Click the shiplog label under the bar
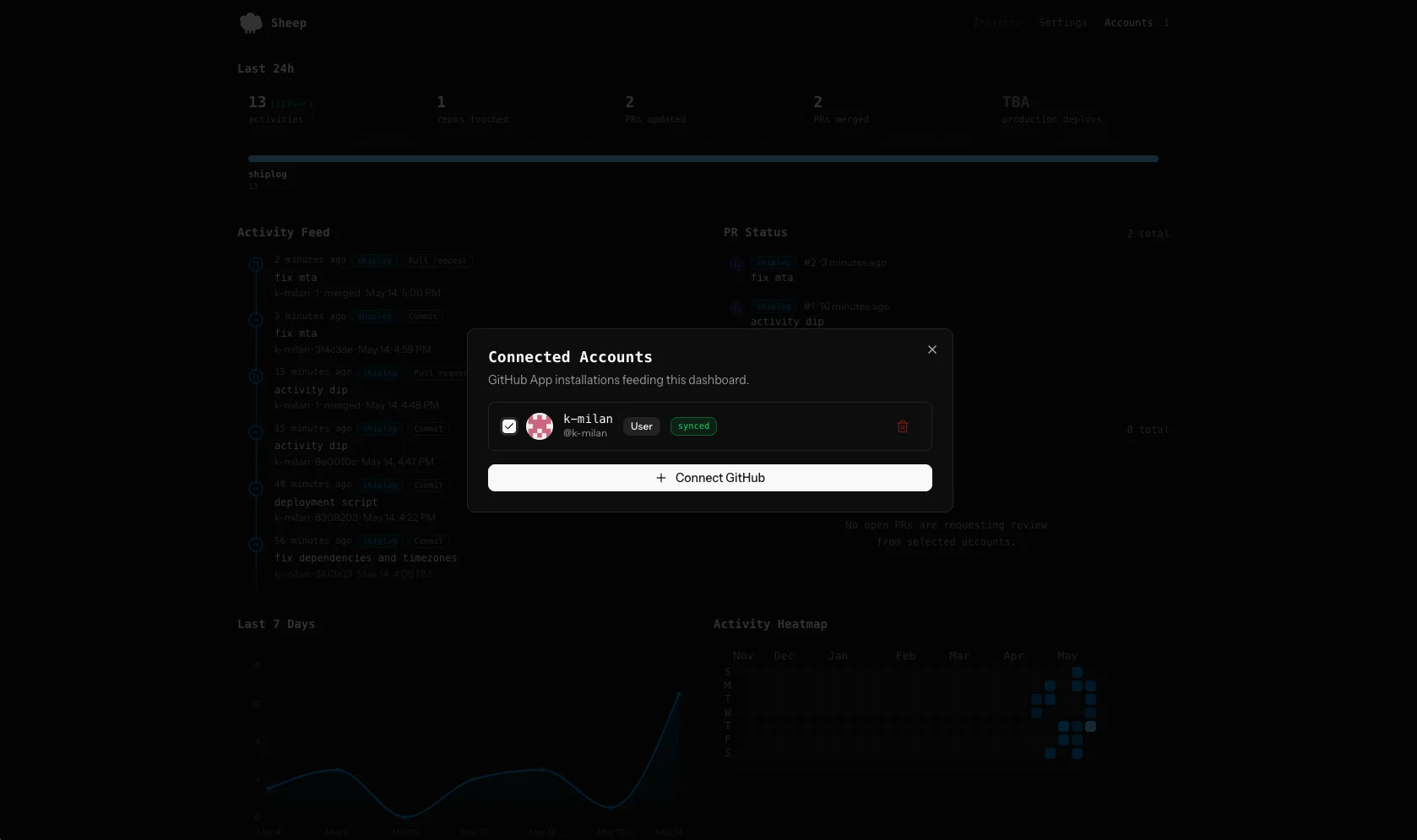This screenshot has height=840, width=1417. pos(268,174)
